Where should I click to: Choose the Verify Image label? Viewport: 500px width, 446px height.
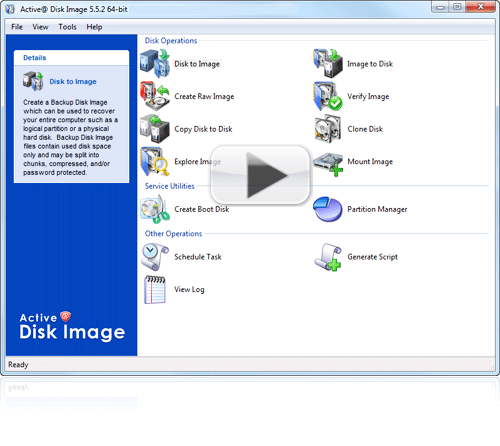point(368,96)
